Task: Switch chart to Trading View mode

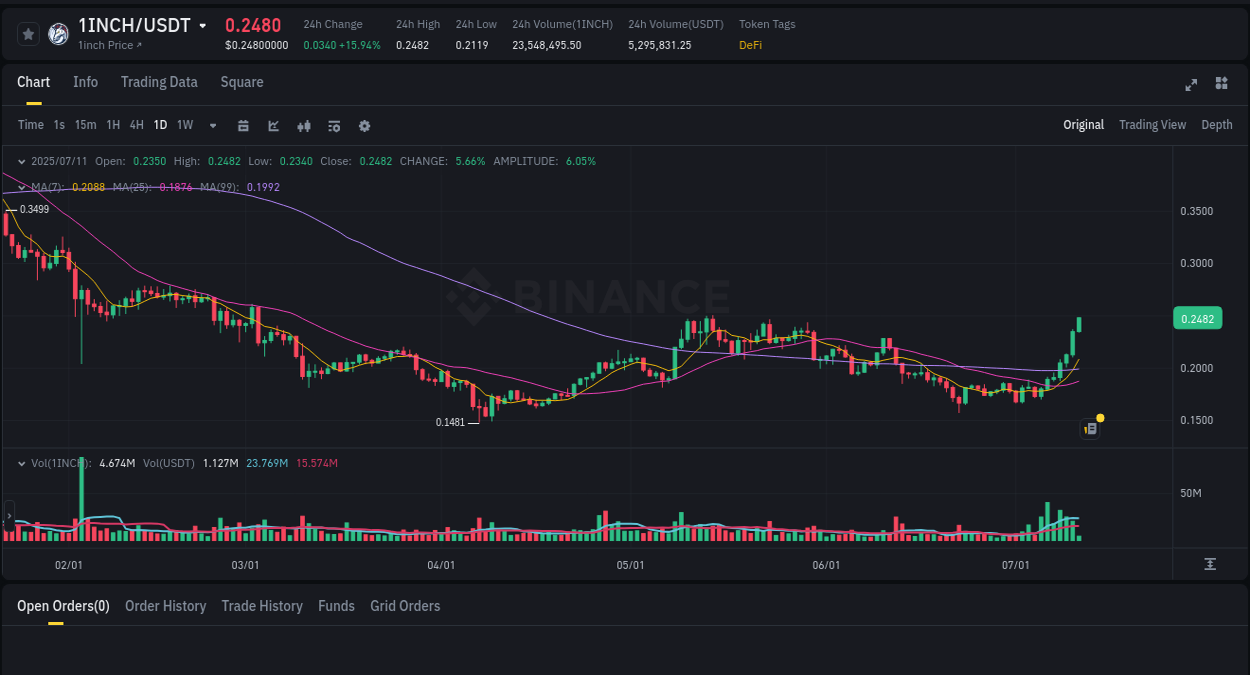Action: coord(1152,125)
